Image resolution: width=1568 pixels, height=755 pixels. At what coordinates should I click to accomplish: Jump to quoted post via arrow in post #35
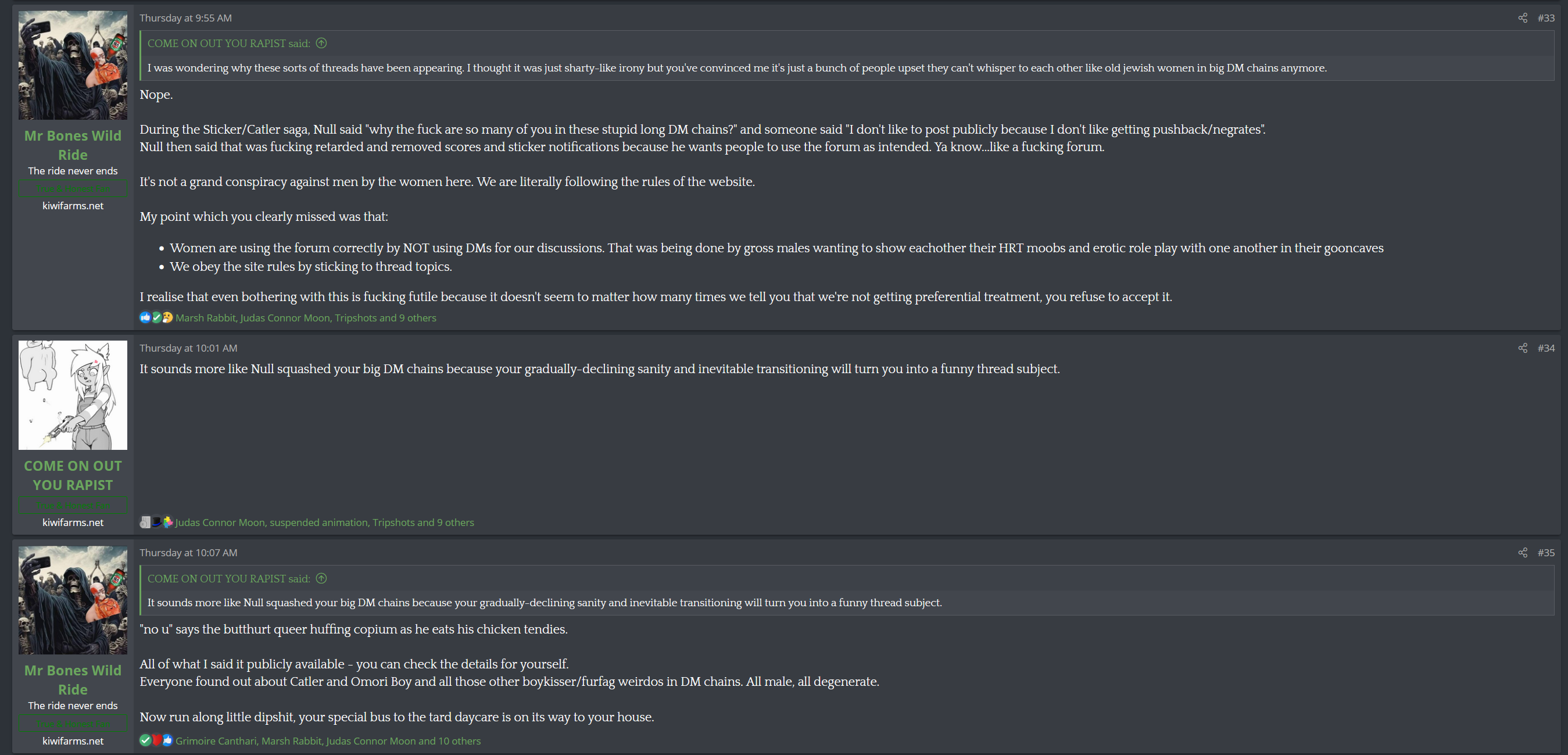pyautogui.click(x=321, y=578)
